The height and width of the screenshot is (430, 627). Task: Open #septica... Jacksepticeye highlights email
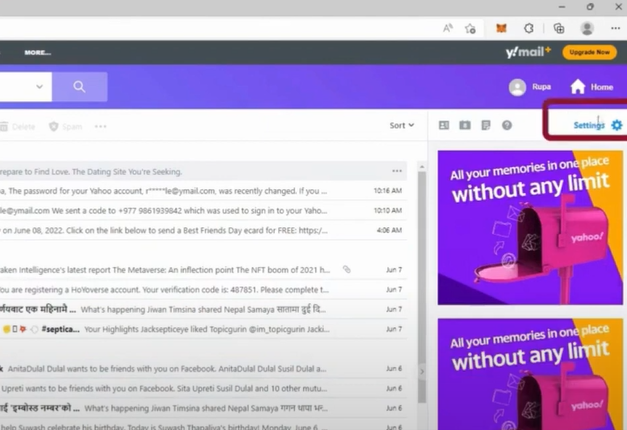point(204,329)
